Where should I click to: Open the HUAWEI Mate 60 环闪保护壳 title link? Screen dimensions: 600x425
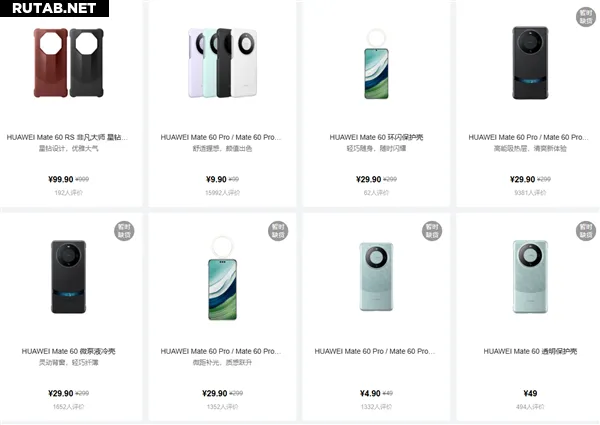[376, 137]
